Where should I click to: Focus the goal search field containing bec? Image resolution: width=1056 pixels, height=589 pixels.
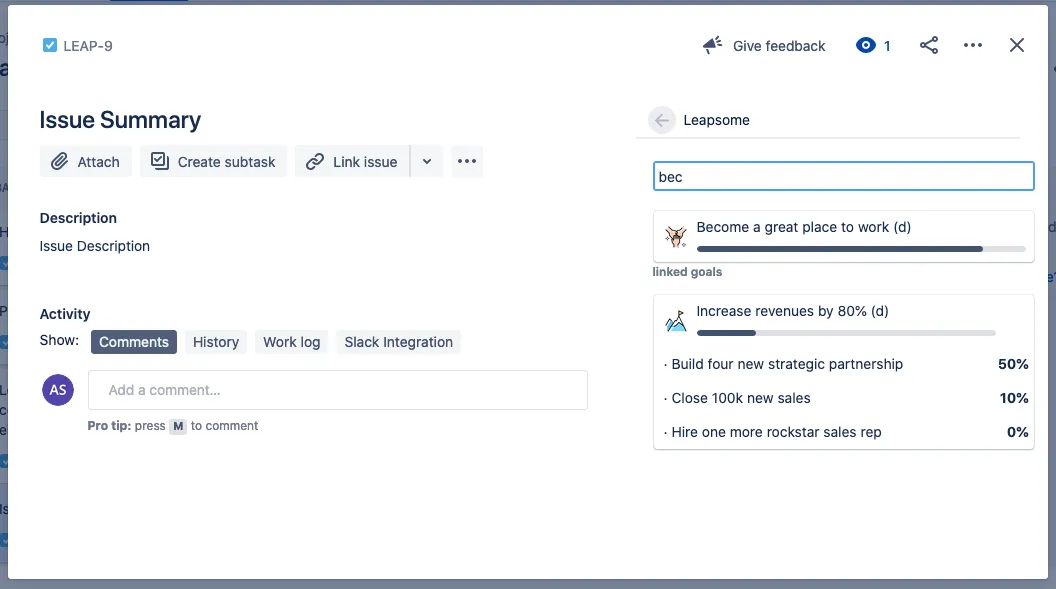[843, 176]
